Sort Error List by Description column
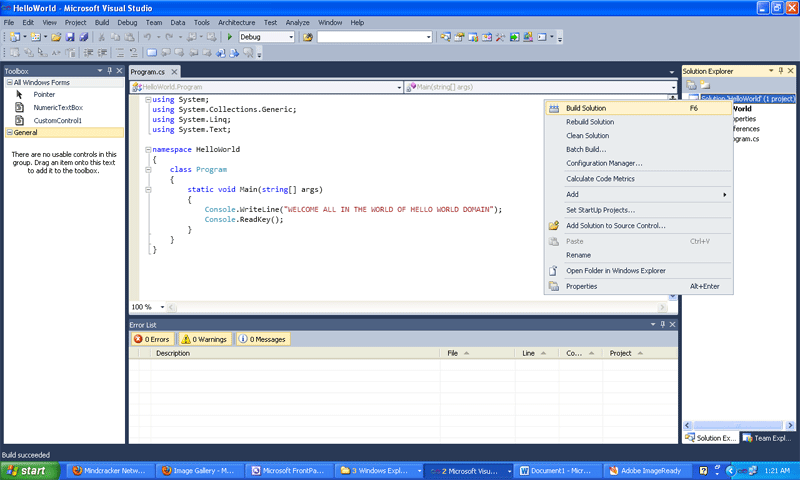The width and height of the screenshot is (800, 480). click(x=172, y=353)
